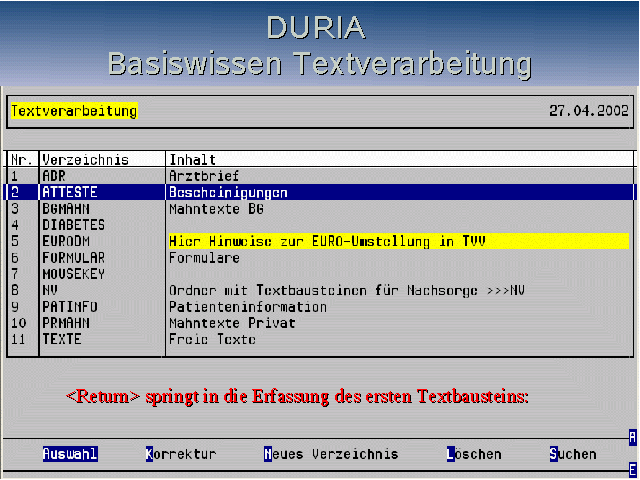The image size is (640, 480).
Task: Click the Verzeichnis column header
Action: coord(85,159)
